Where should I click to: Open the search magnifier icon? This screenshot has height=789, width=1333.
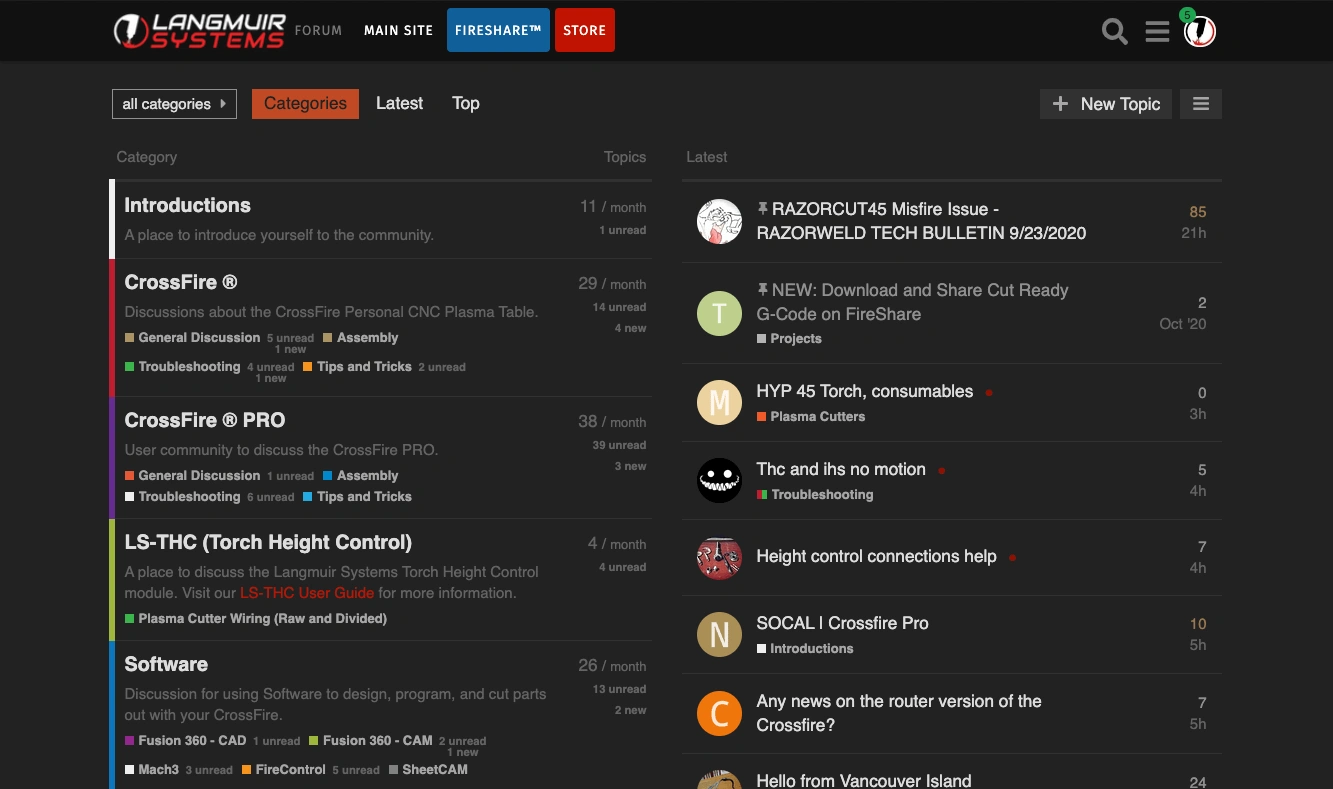pos(1114,31)
